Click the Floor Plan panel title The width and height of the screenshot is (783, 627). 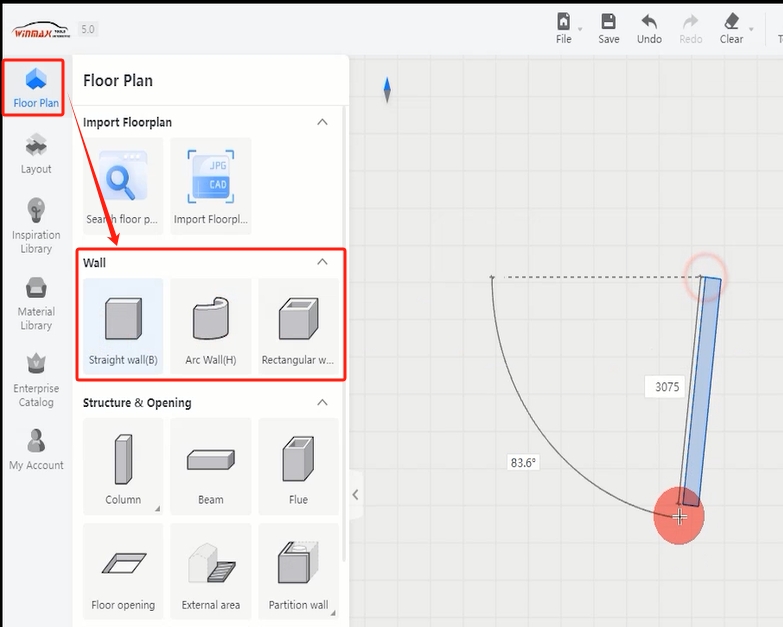click(x=118, y=80)
